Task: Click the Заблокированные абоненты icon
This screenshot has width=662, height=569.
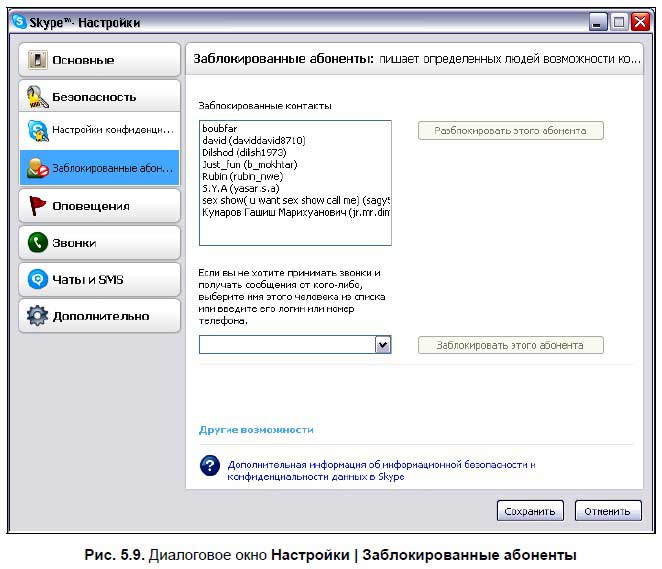Action: point(38,168)
